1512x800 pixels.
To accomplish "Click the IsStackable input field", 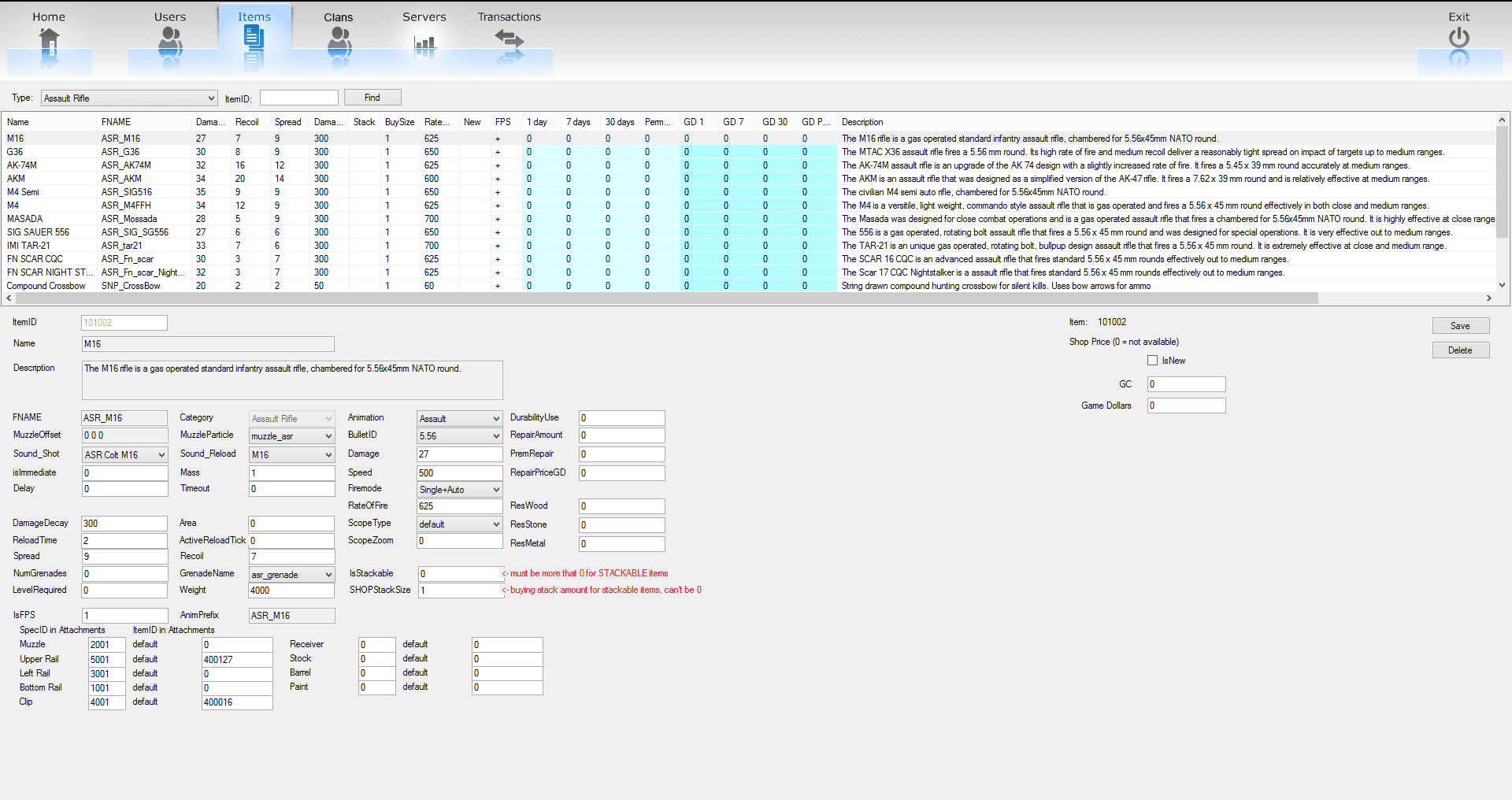I will click(x=460, y=574).
